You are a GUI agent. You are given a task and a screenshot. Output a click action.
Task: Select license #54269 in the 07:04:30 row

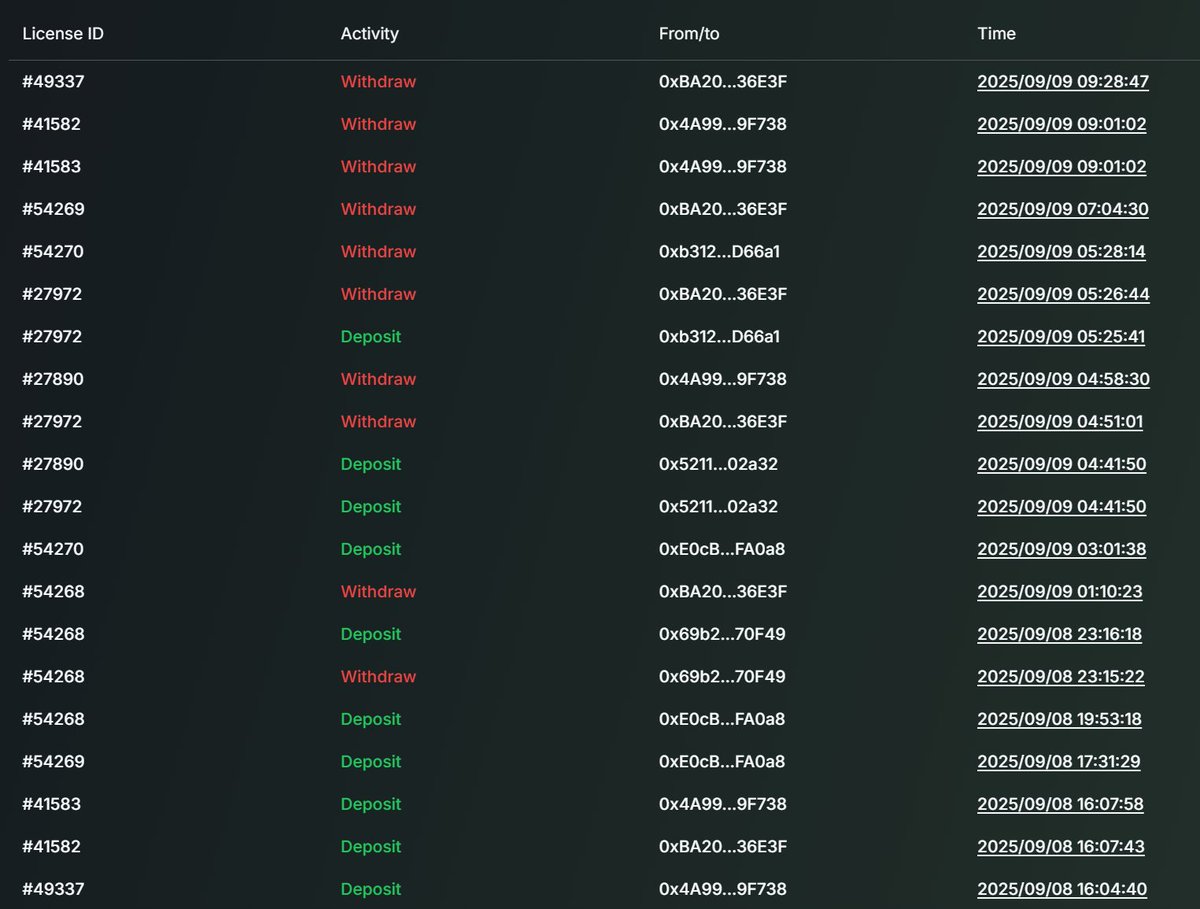click(x=53, y=209)
